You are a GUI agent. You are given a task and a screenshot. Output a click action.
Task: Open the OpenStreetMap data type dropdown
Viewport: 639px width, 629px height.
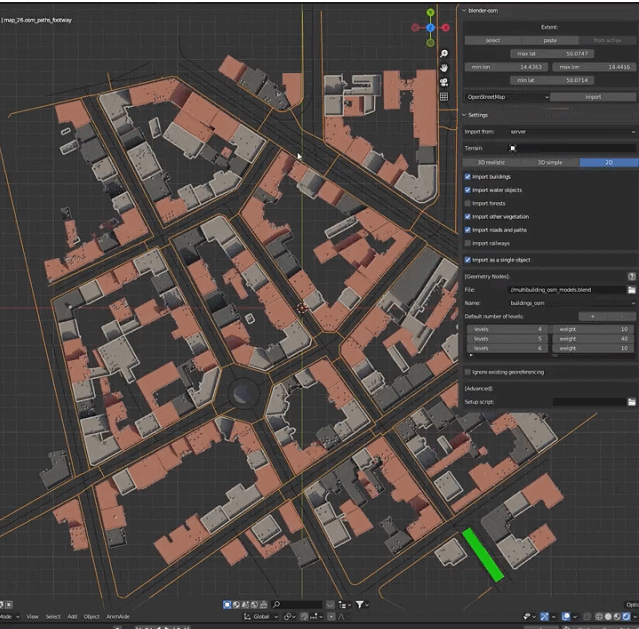tap(508, 97)
